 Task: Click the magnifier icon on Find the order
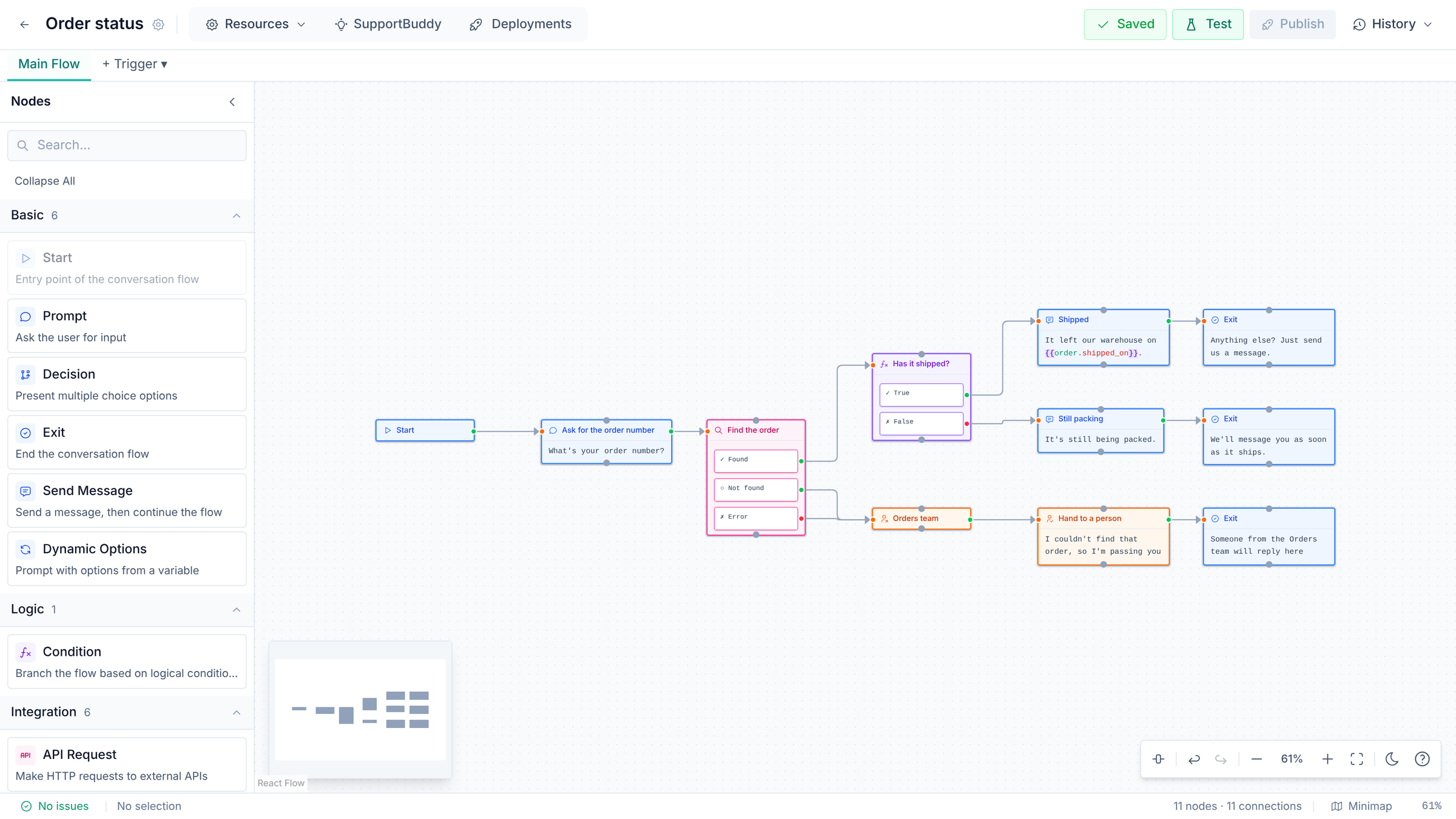coord(718,430)
